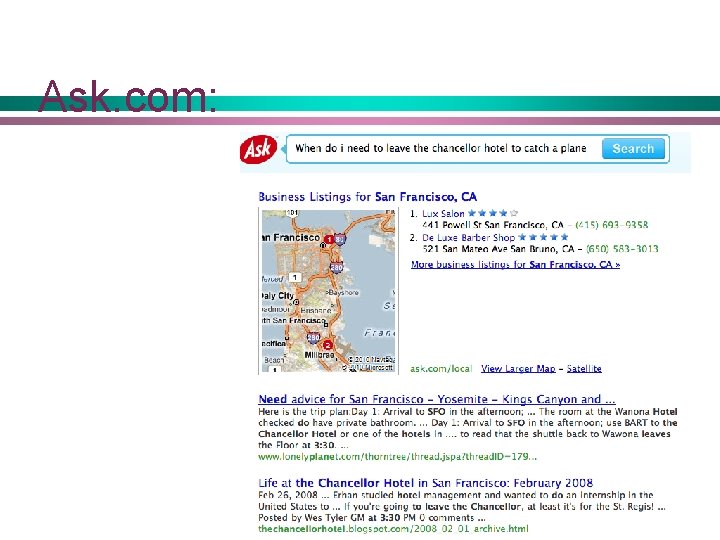Click the Highway 1 sign on map

pos(295,277)
